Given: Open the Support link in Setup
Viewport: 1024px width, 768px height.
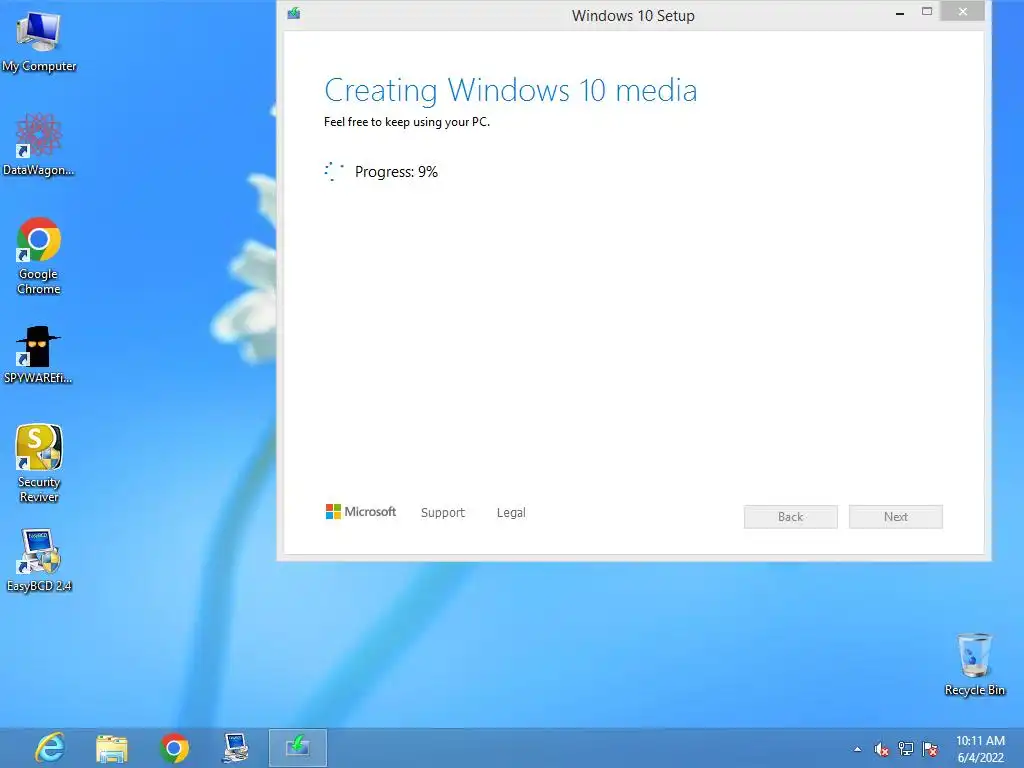Looking at the screenshot, I should (x=443, y=513).
